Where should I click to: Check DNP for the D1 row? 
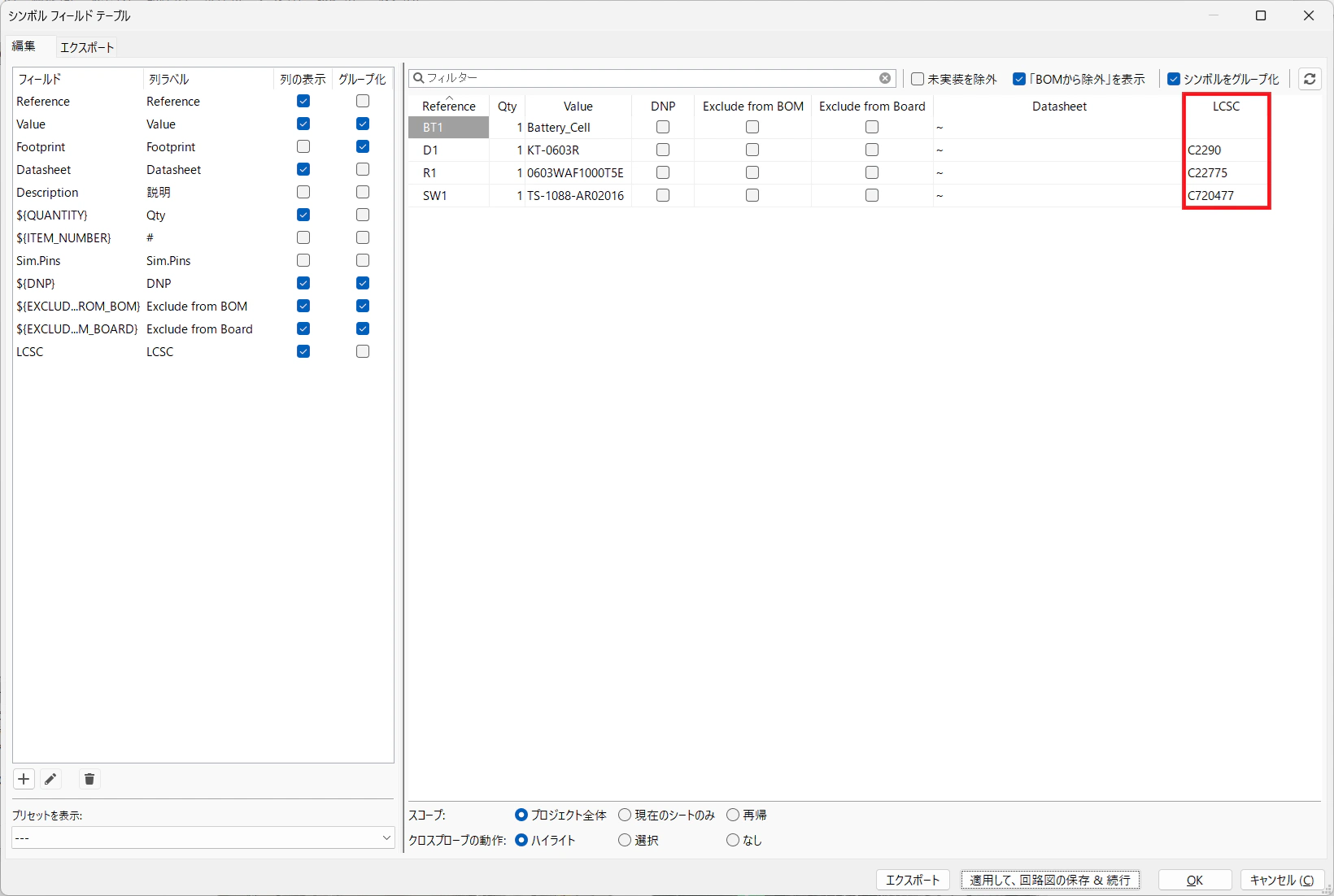click(663, 150)
